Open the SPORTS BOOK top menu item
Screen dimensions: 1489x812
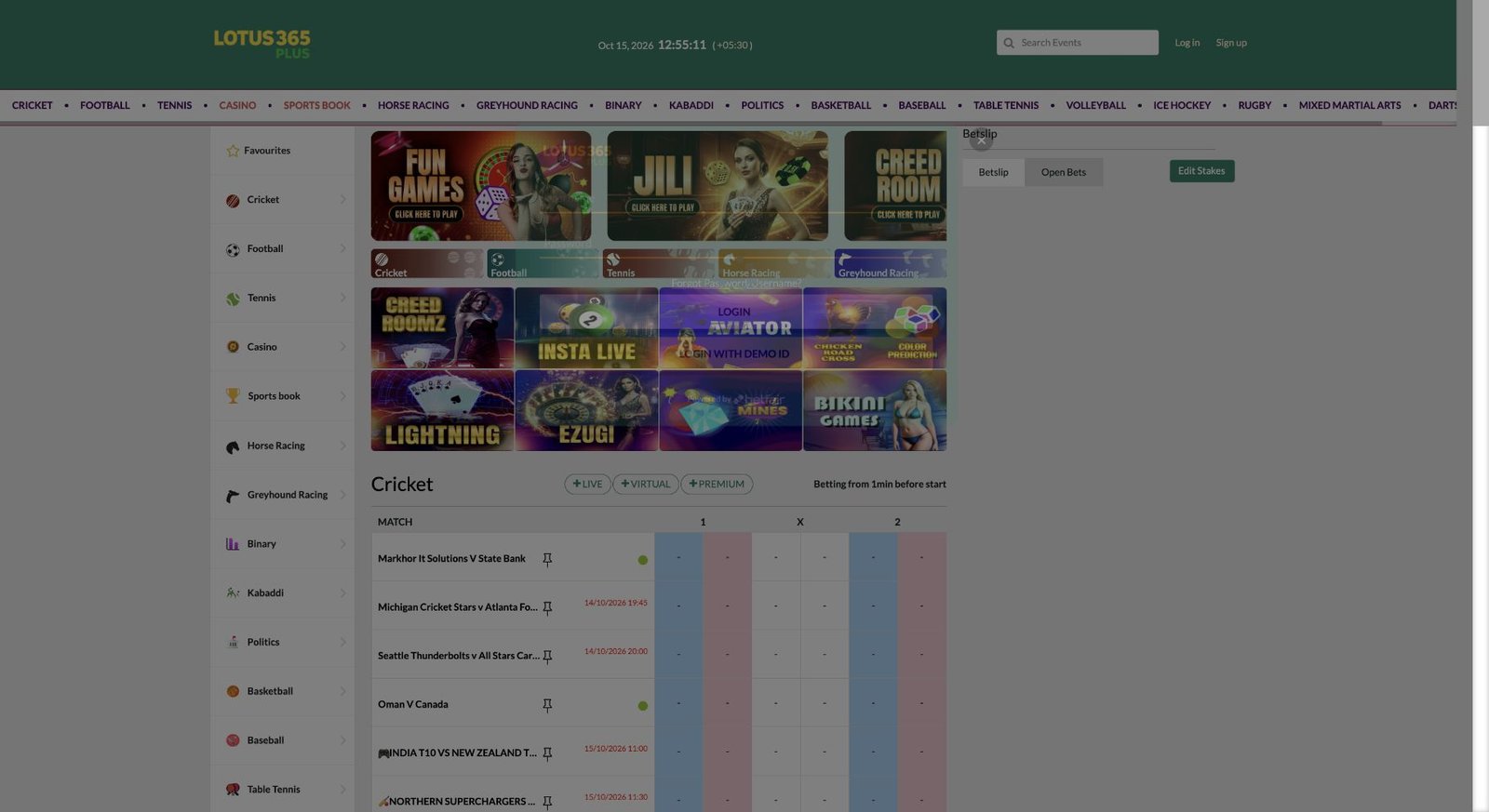click(x=316, y=106)
